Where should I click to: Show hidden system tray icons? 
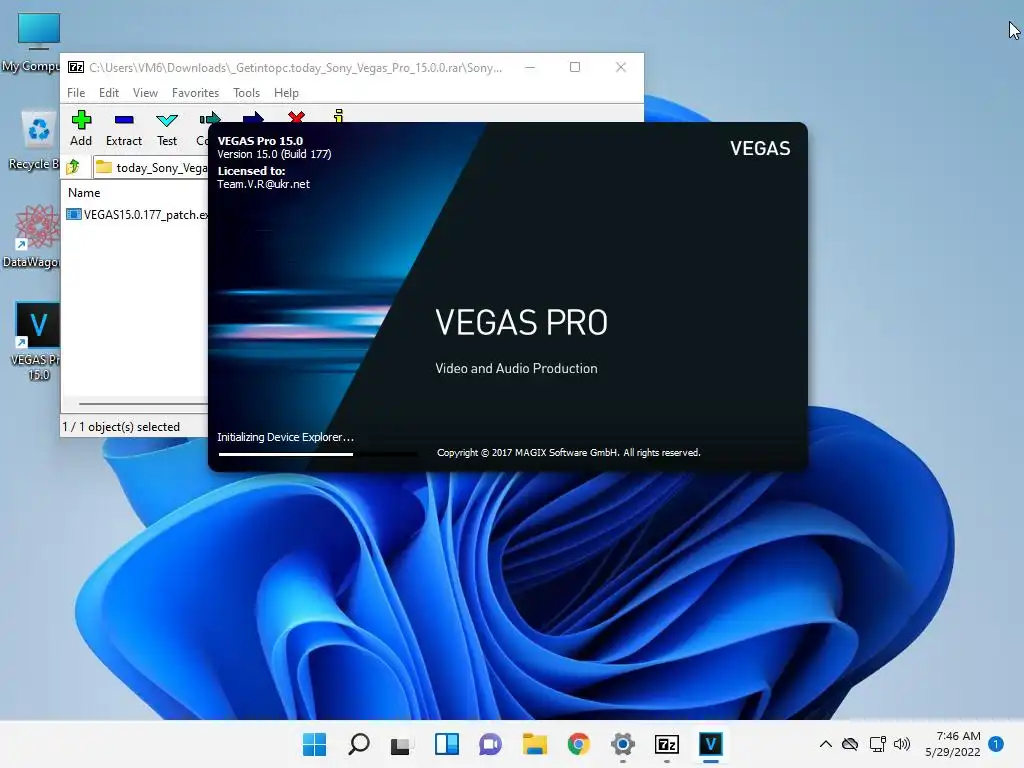tap(825, 744)
